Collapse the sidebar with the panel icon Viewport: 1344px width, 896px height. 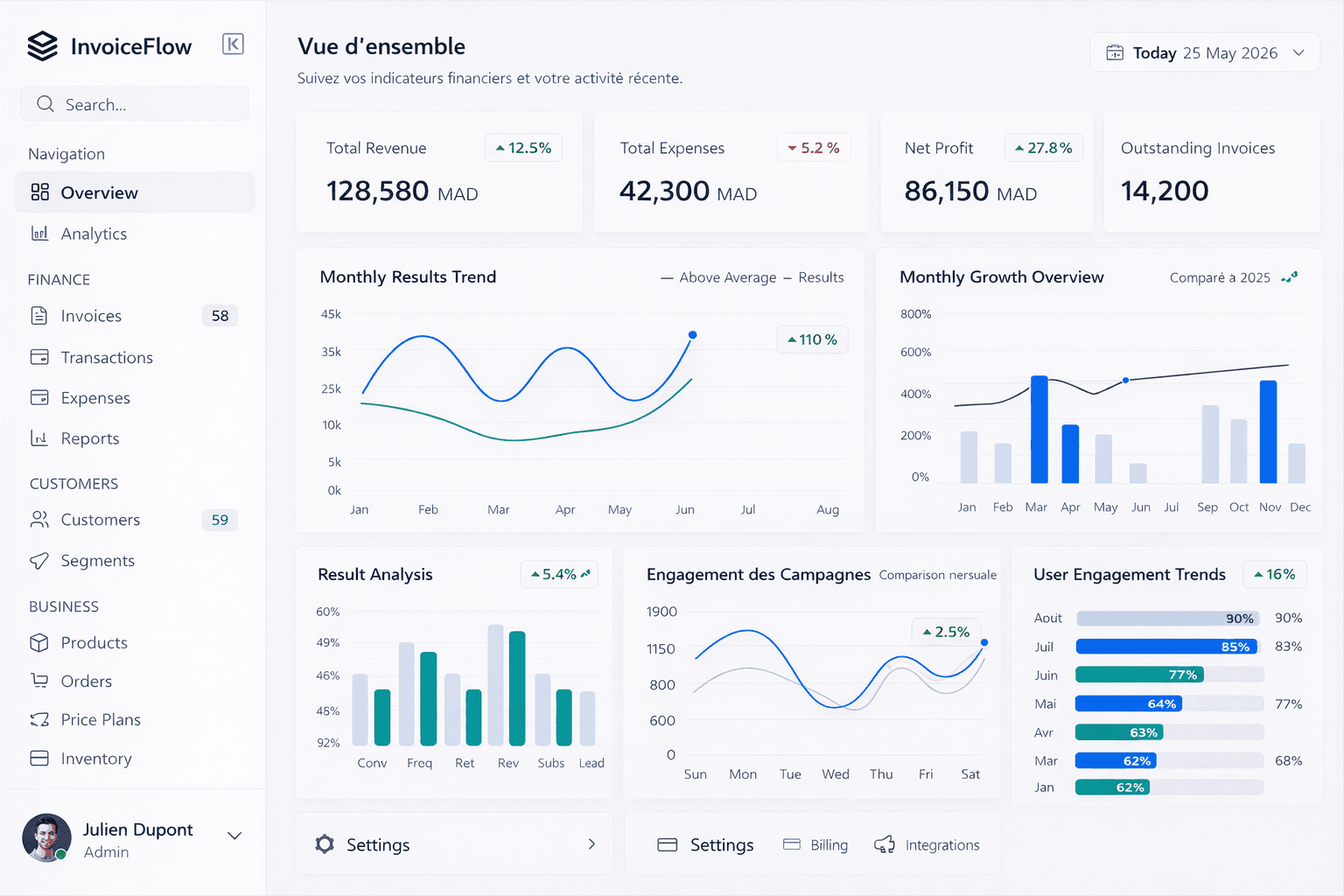tap(233, 44)
